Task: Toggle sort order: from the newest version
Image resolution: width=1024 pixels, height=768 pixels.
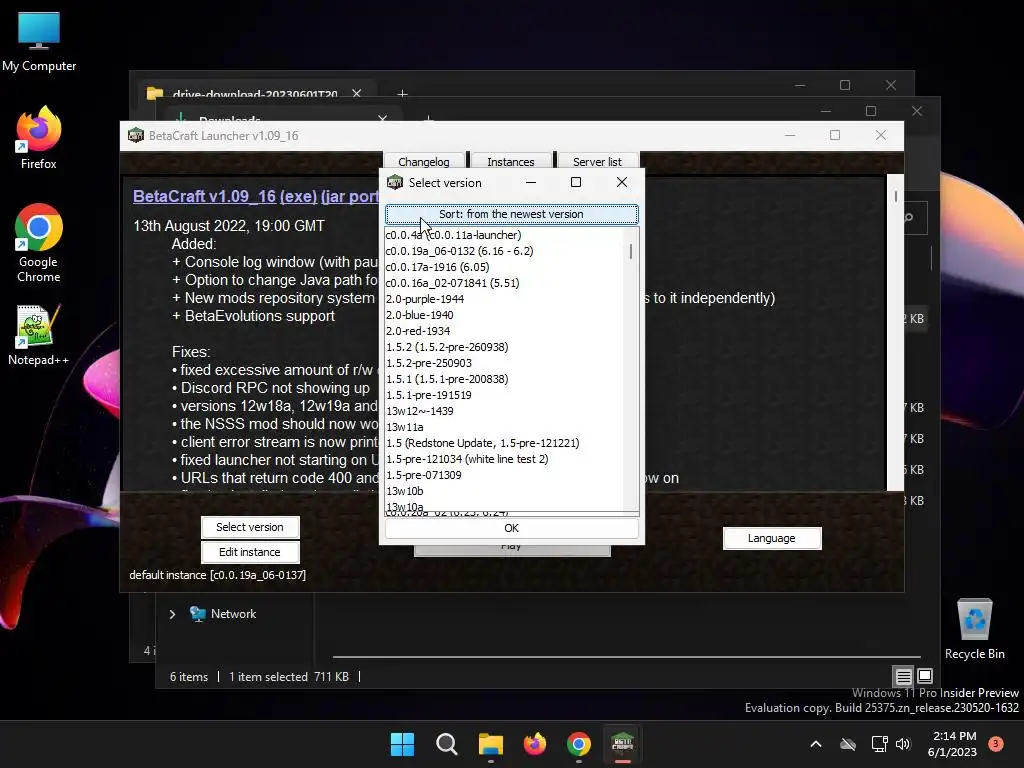Action: coord(511,214)
